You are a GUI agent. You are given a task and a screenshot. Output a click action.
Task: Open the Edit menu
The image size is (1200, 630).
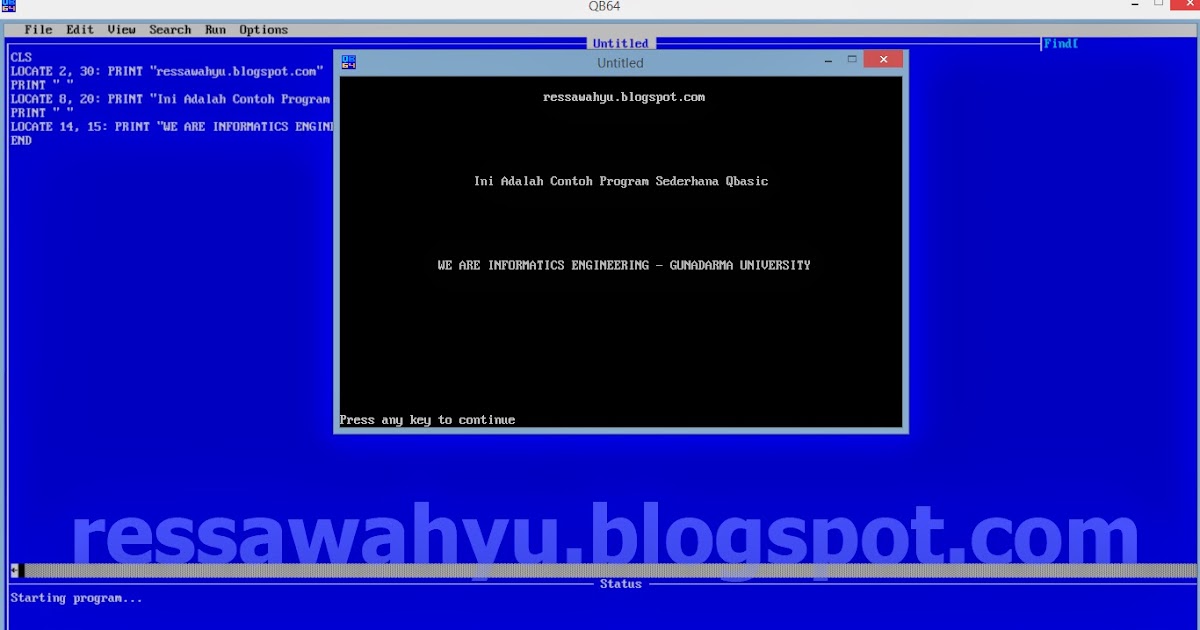pos(80,30)
